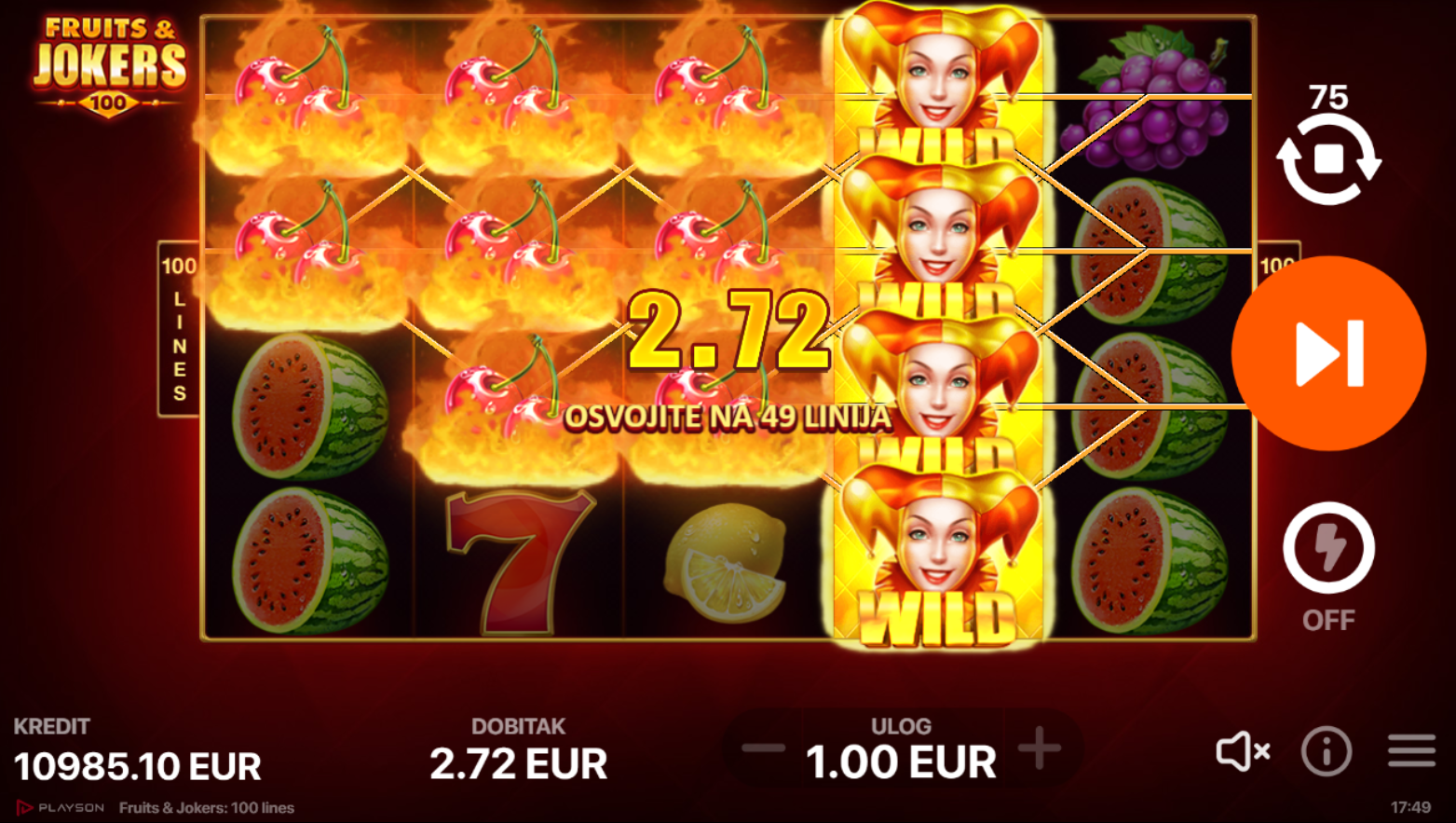Viewport: 1456px width, 823px height.
Task: Stop the autoplay with 75 spins remaining
Action: [x=1328, y=158]
